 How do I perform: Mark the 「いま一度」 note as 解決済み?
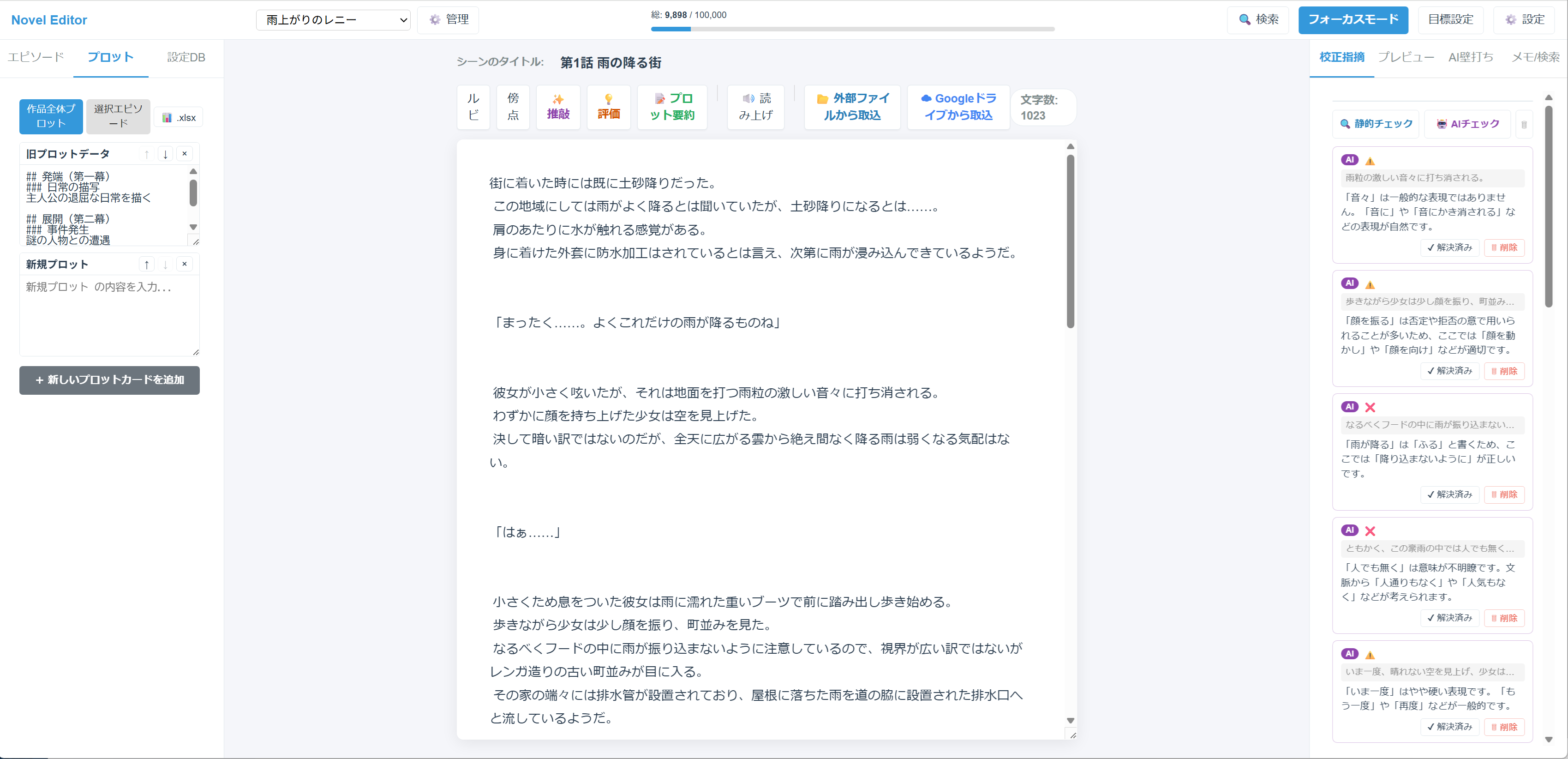pos(1449,727)
